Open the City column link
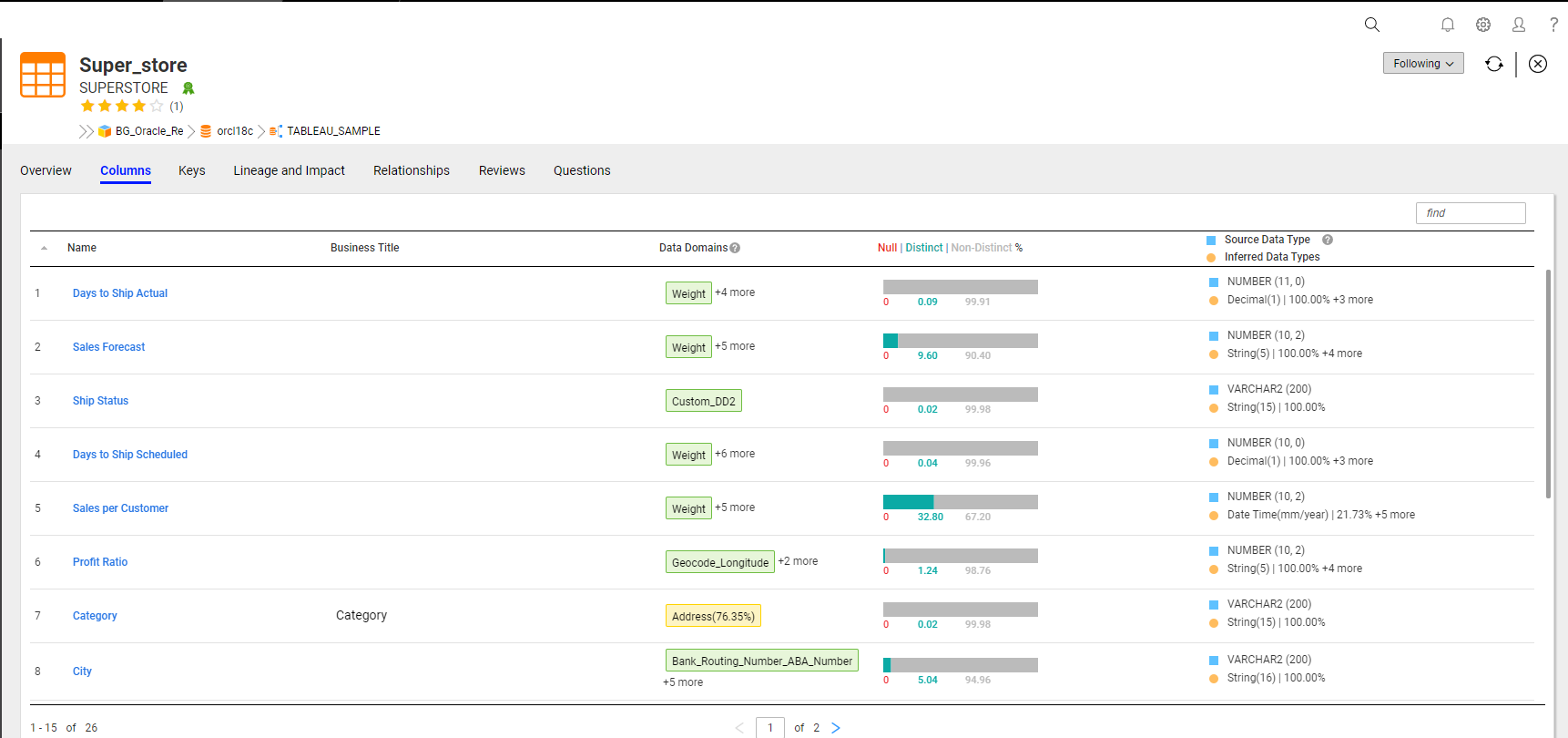This screenshot has height=738, width=1568. tap(82, 671)
